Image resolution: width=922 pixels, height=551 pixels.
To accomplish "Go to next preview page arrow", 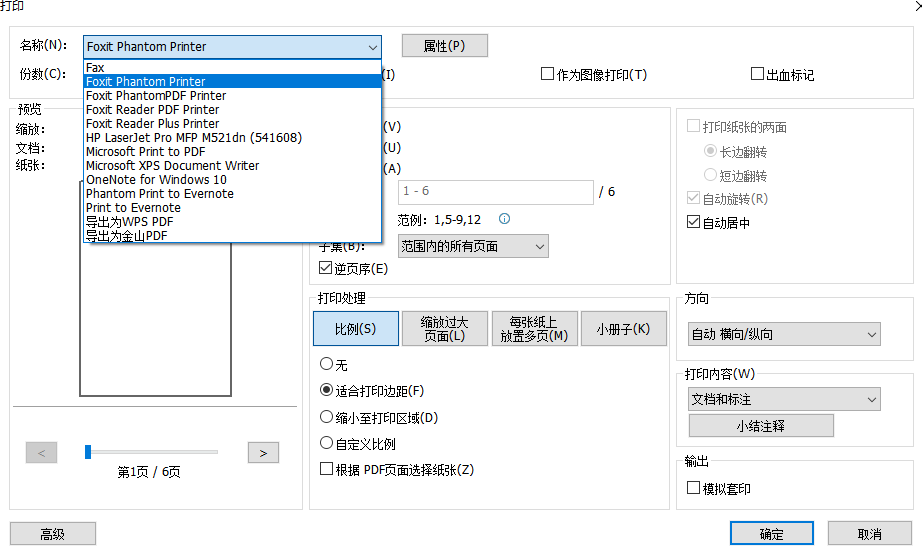I will point(263,453).
